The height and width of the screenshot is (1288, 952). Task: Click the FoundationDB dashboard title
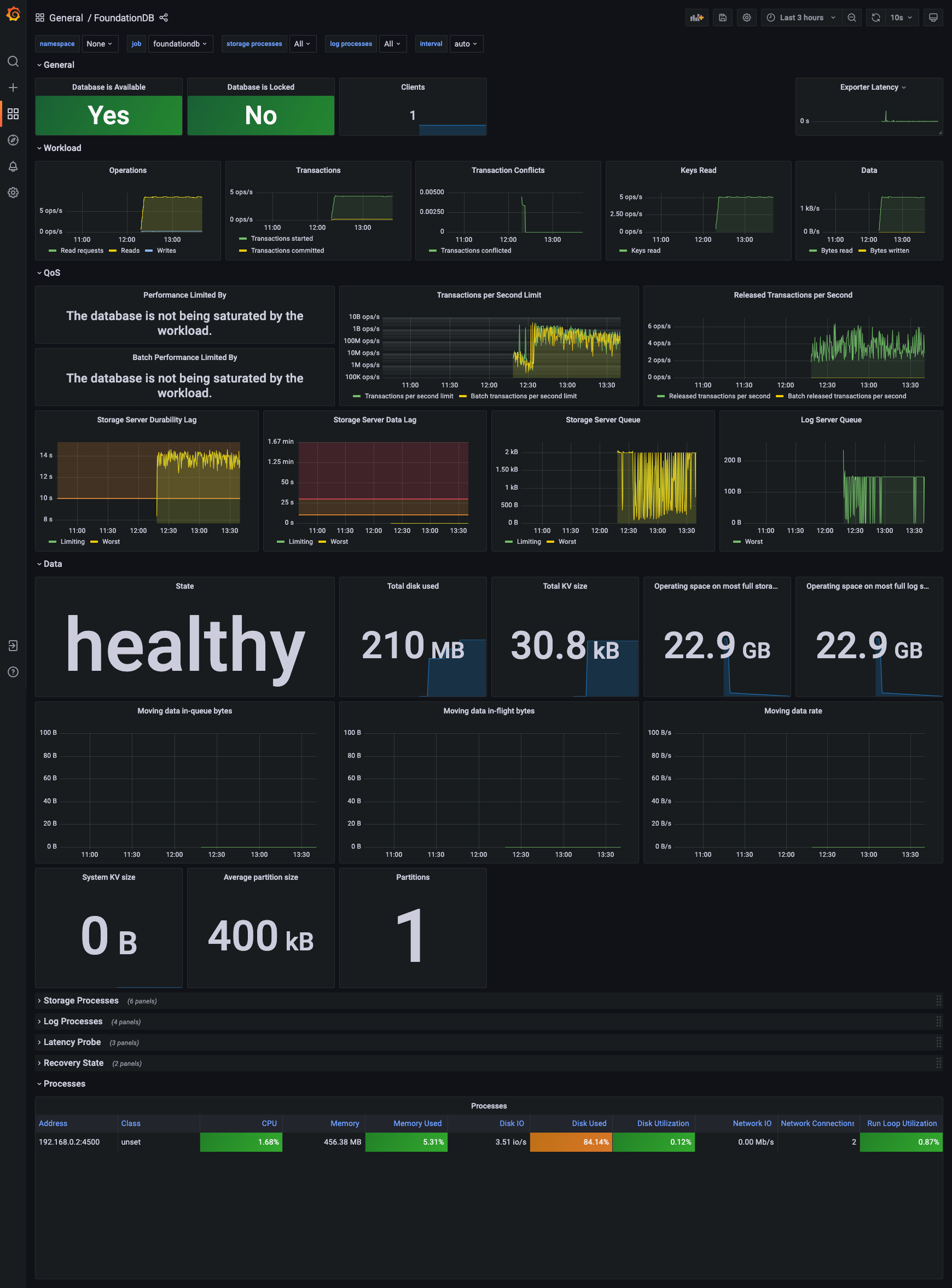(x=124, y=18)
